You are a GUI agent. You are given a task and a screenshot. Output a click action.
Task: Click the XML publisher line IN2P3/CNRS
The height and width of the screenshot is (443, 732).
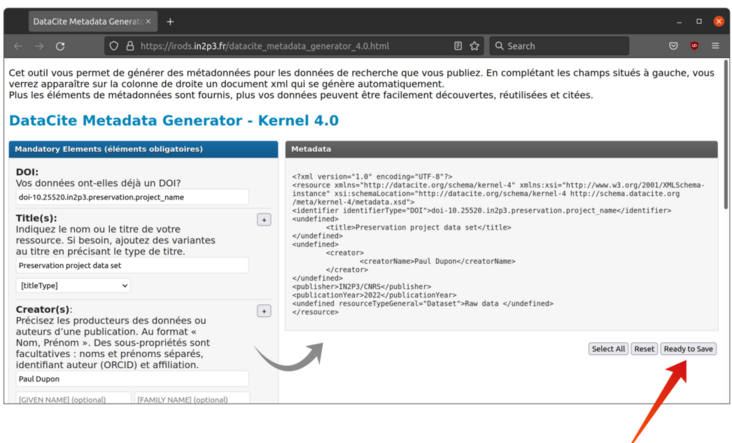(362, 287)
